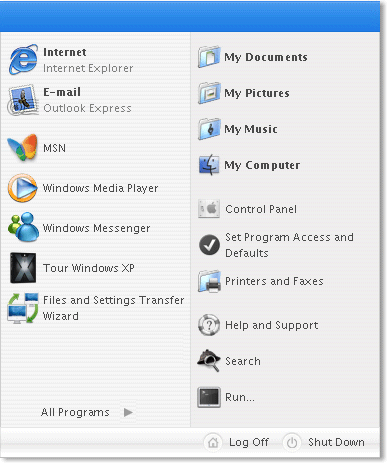This screenshot has width=387, height=463.
Task: Click the Help and Support lifebuoy icon
Action: point(209,325)
